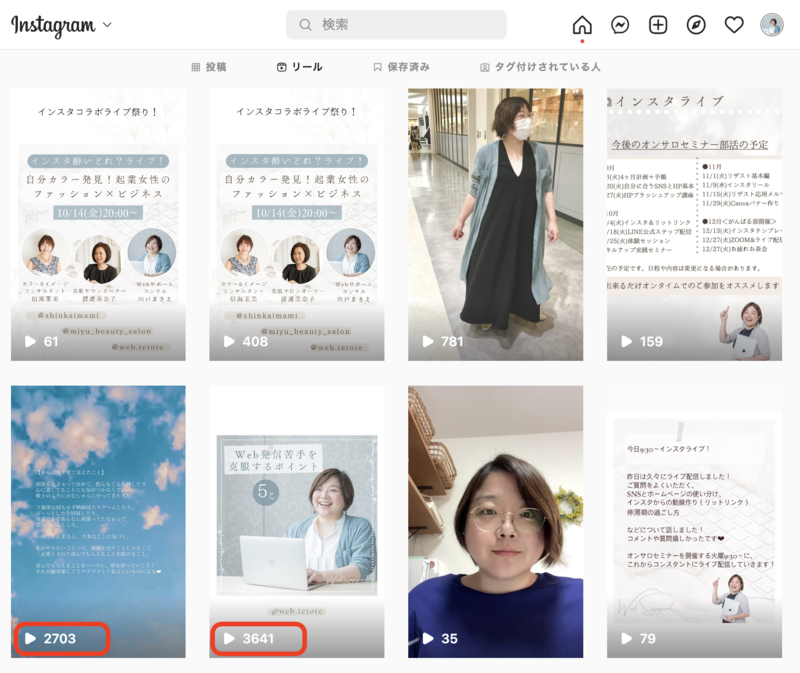Open activity notifications heart icon
This screenshot has width=800, height=673.
coord(734,24)
